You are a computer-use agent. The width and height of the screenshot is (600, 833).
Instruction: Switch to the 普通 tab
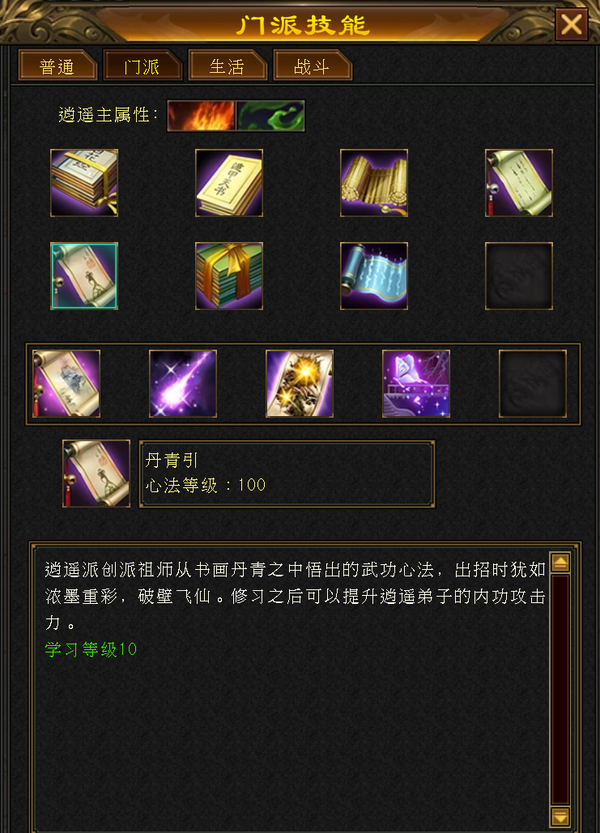tap(57, 65)
